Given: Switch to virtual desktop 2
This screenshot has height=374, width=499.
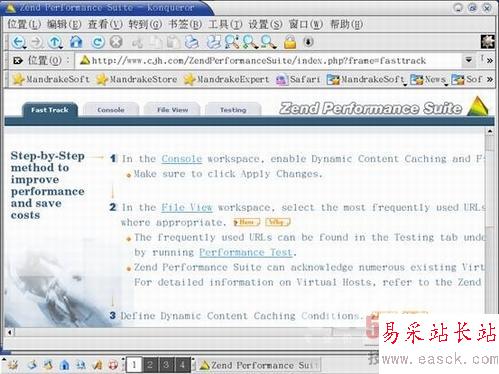Looking at the screenshot, I should click(x=150, y=365).
